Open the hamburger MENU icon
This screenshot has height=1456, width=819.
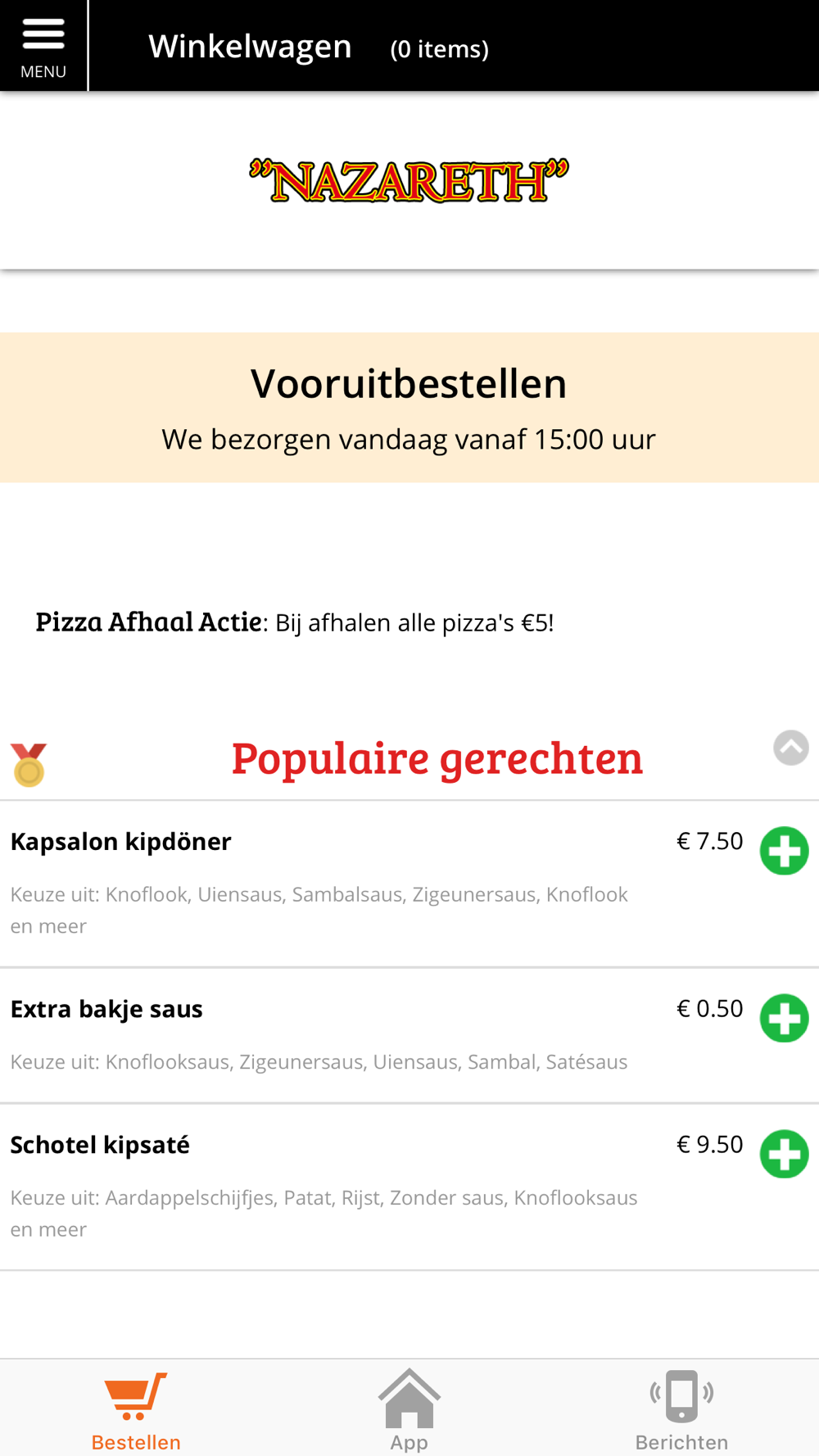coord(43,46)
